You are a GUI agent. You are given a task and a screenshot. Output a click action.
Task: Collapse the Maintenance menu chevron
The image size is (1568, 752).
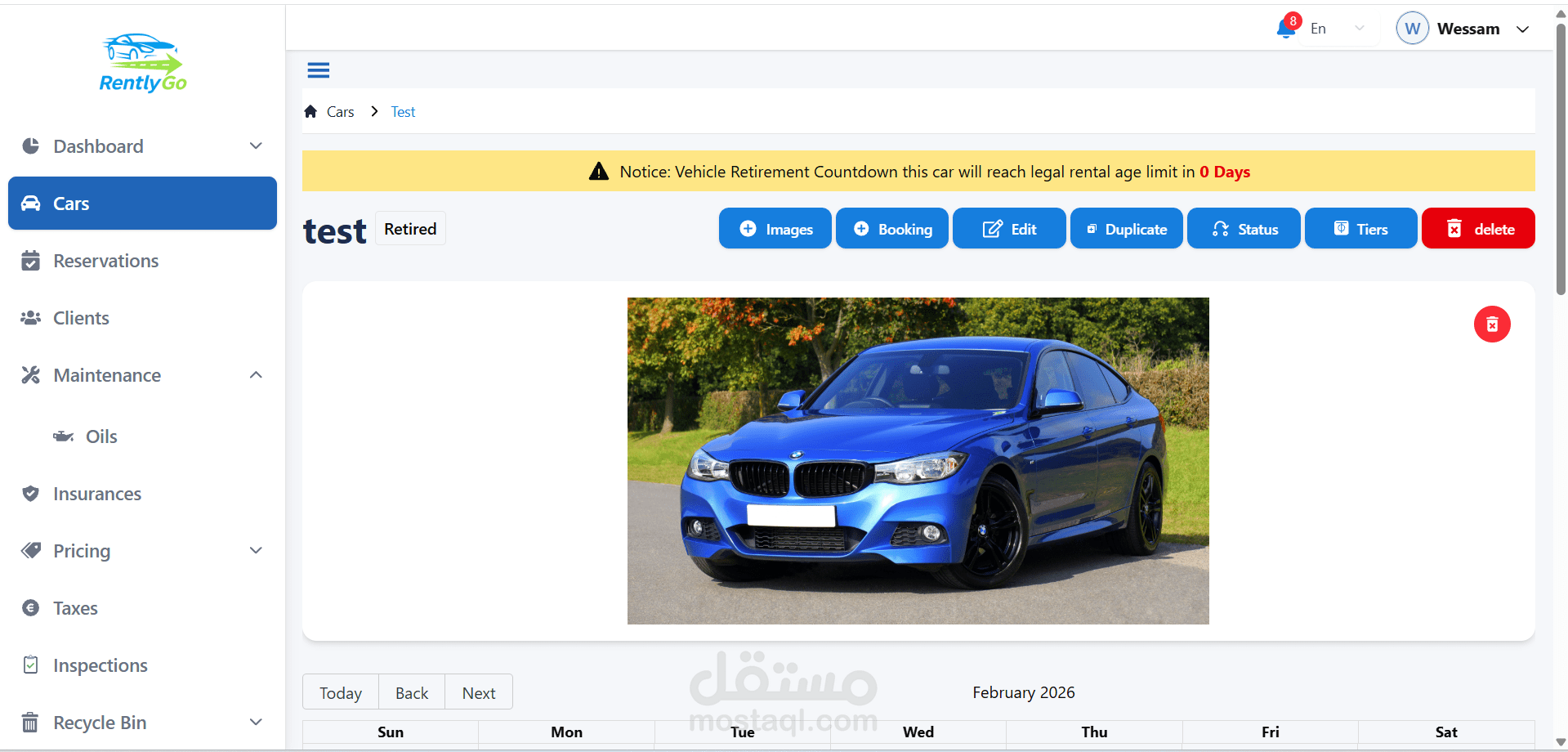(256, 375)
